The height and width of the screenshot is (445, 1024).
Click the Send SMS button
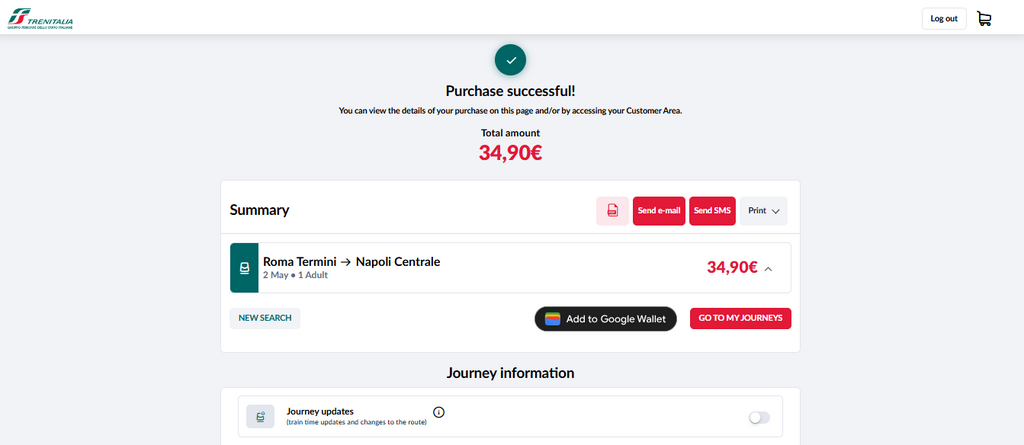click(x=712, y=211)
